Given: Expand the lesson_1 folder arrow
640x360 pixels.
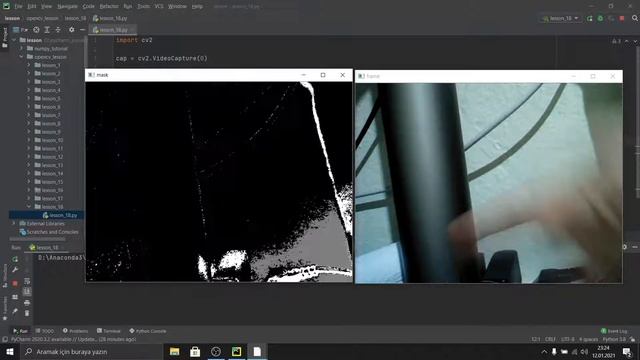Looking at the screenshot, I should pyautogui.click(x=29, y=65).
